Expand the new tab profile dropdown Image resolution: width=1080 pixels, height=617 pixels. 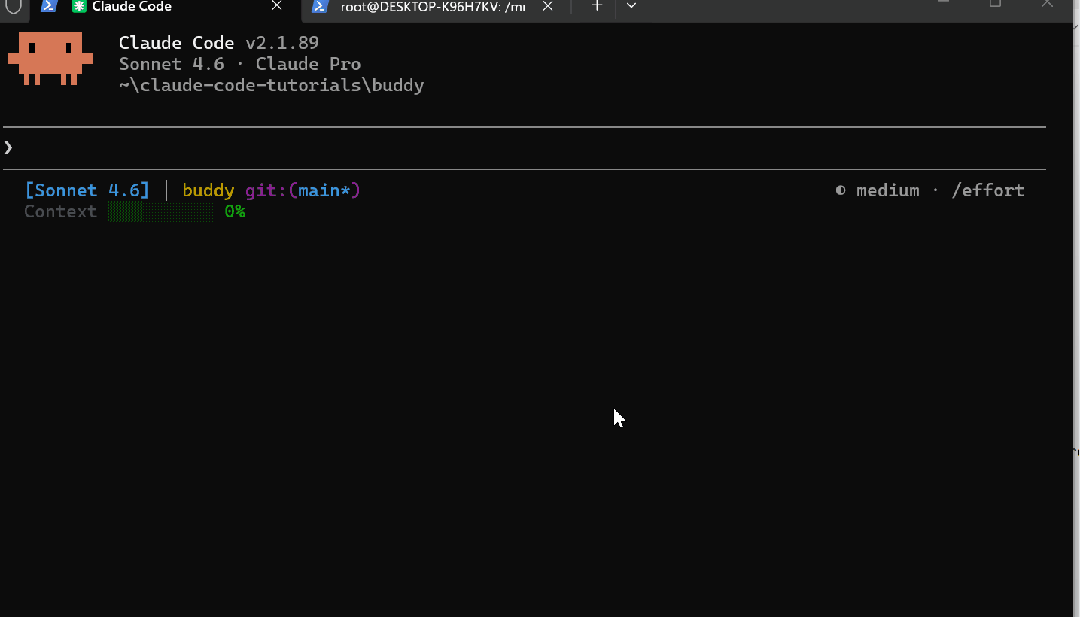tap(631, 6)
